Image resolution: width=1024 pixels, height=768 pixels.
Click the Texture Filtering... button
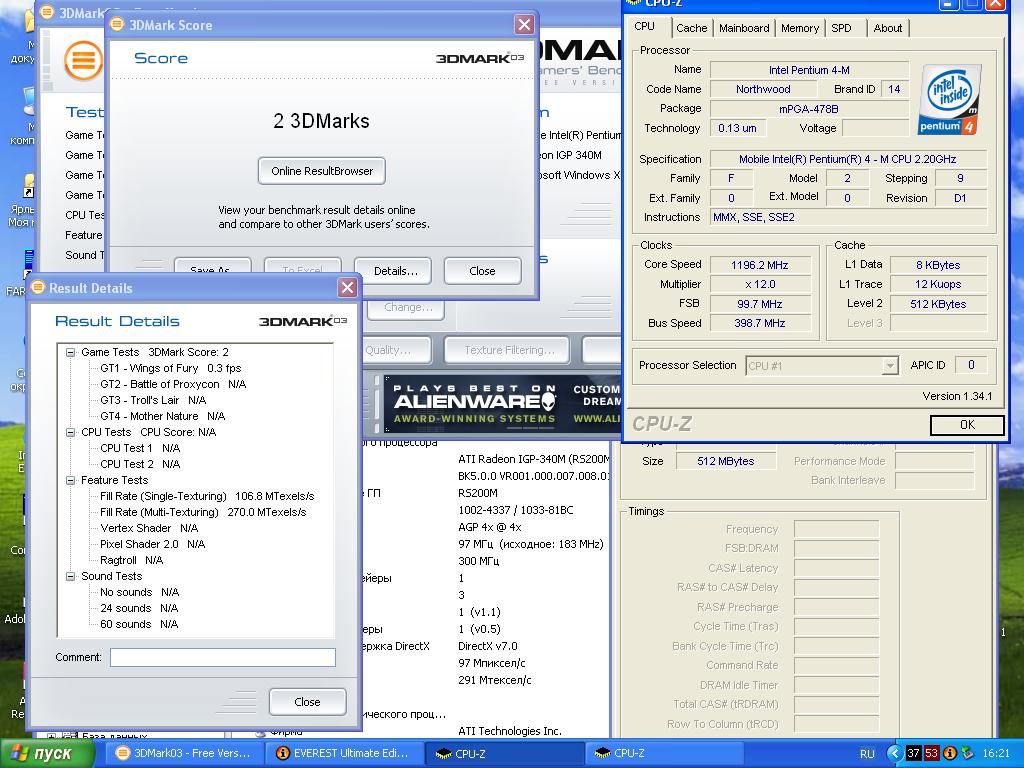coord(509,350)
